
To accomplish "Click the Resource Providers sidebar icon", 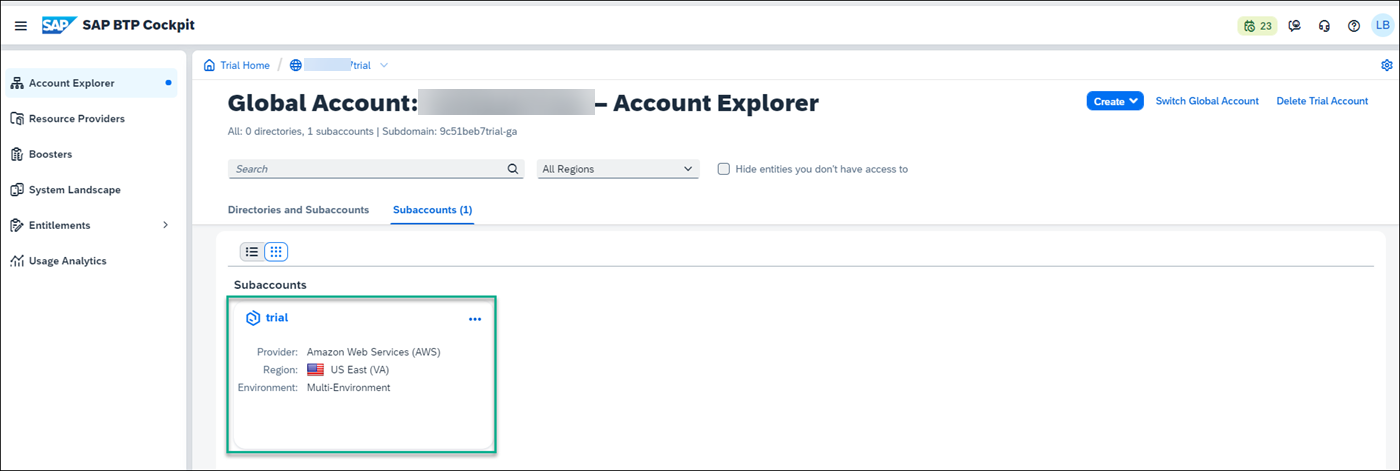I will click(x=17, y=119).
